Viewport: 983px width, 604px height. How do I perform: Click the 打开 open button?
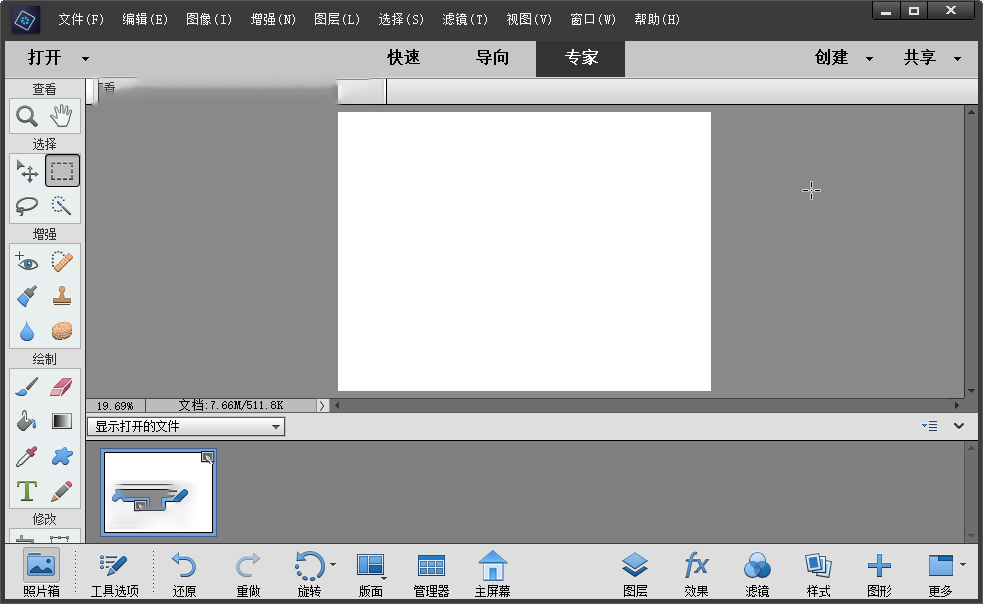[45, 58]
